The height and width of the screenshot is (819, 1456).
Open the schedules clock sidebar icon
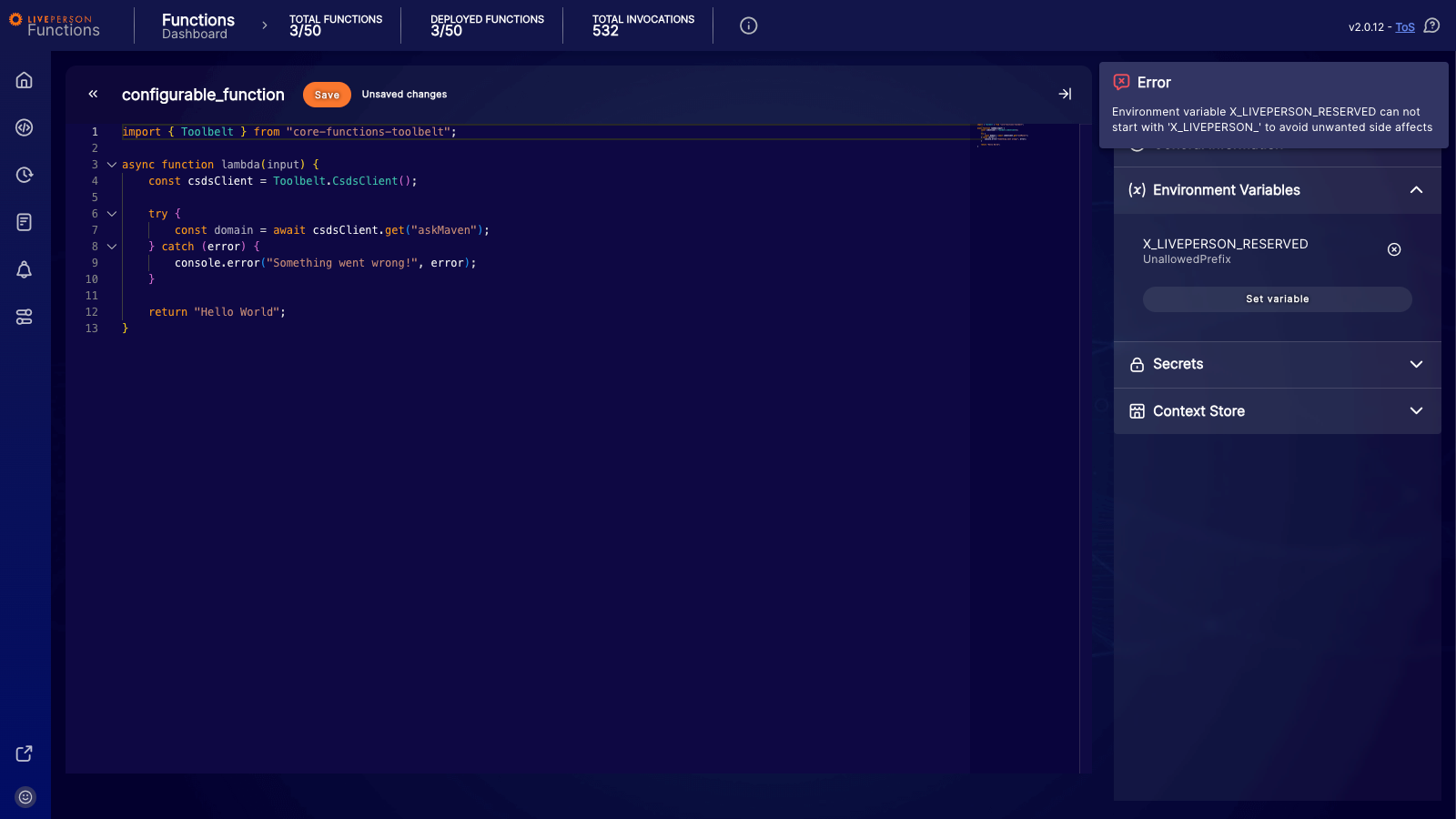(25, 175)
